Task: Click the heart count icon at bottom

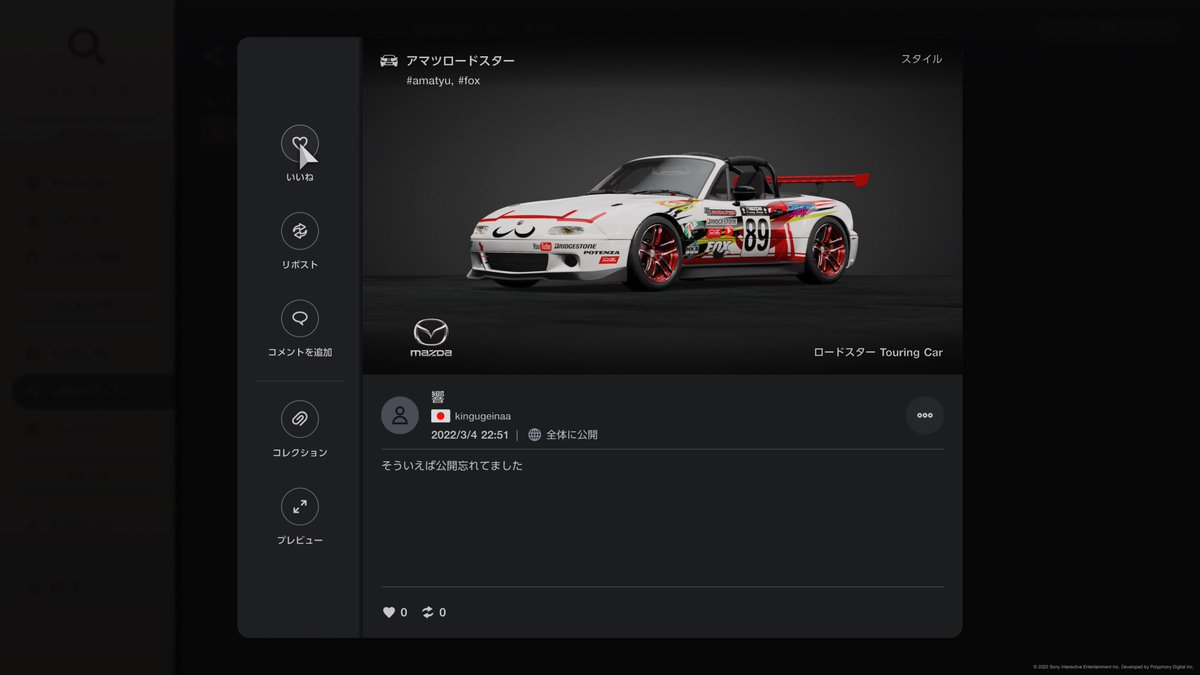Action: 389,612
